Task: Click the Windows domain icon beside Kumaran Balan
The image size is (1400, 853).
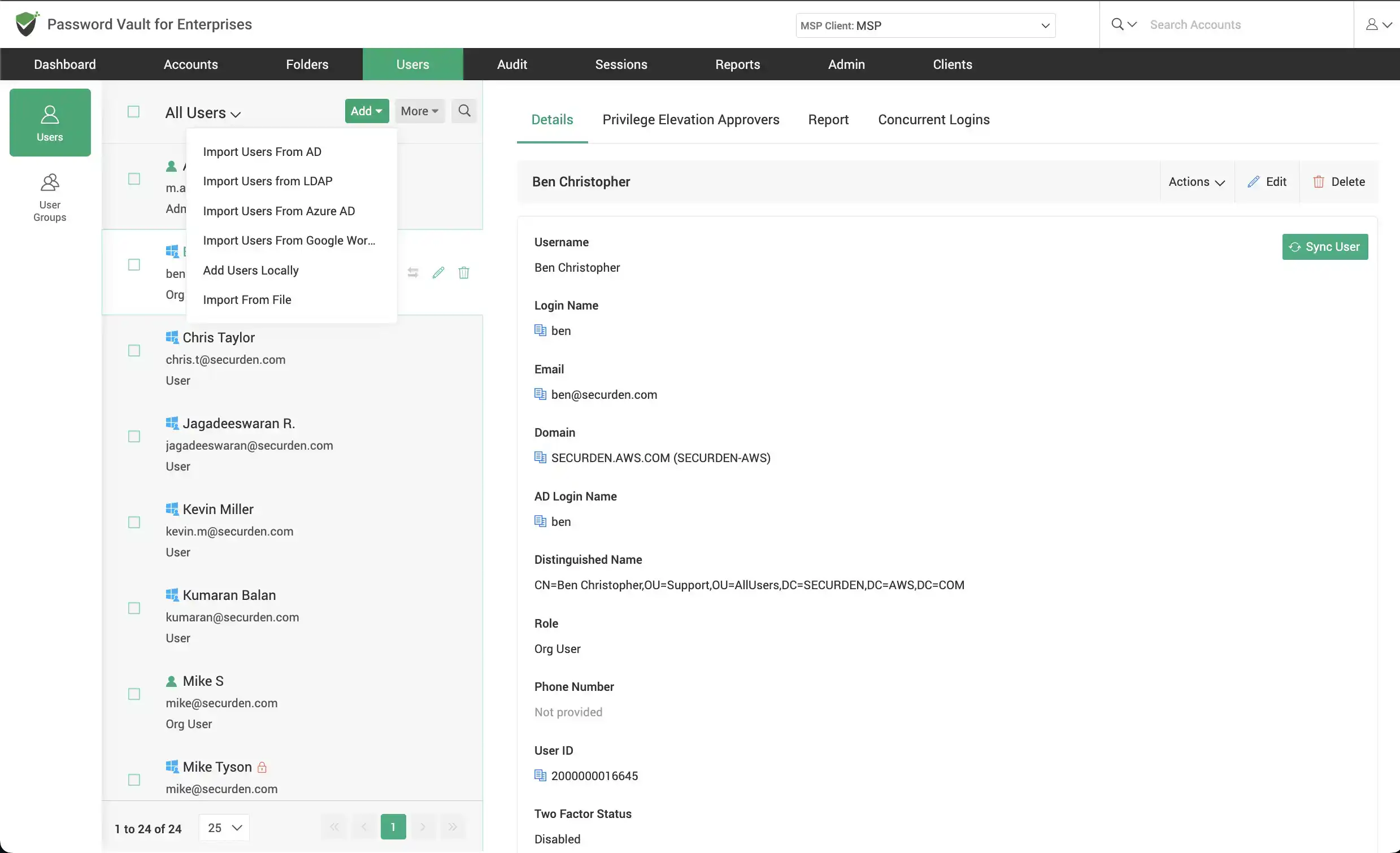Action: 172,594
